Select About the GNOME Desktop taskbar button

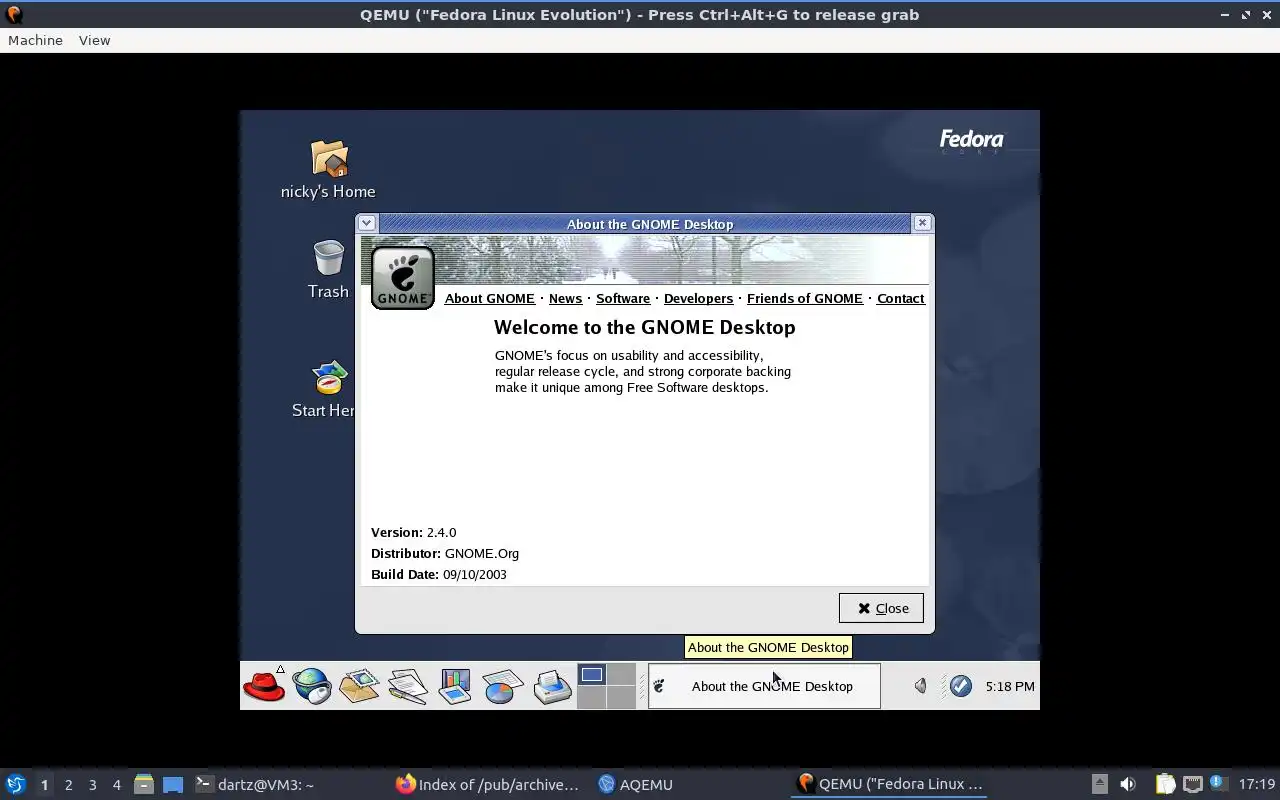pyautogui.click(x=764, y=686)
